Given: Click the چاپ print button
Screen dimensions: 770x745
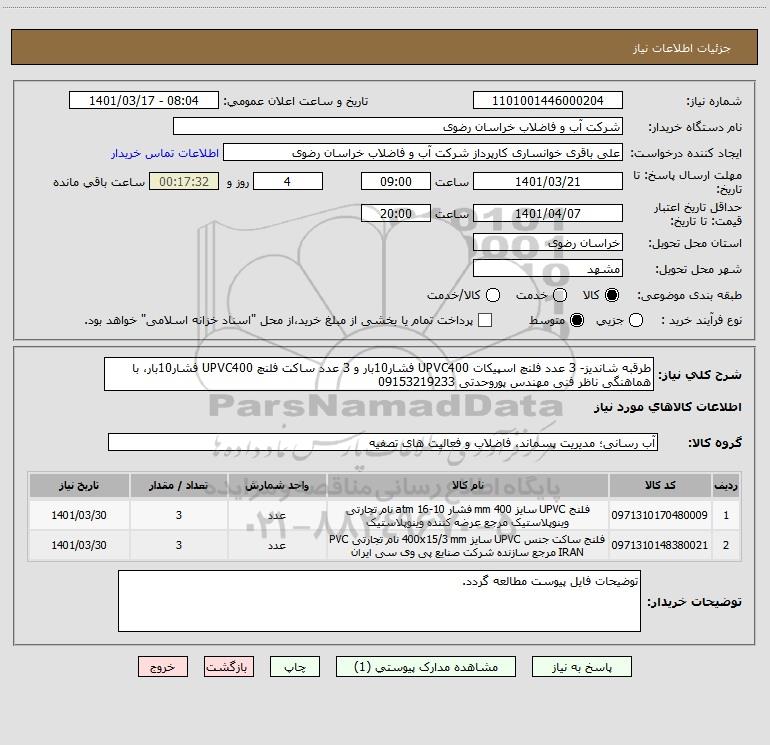Looking at the screenshot, I should pyautogui.click(x=295, y=667).
